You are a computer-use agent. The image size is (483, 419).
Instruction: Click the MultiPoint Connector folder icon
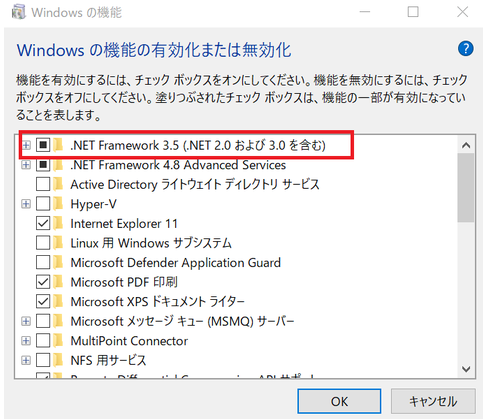[58, 341]
